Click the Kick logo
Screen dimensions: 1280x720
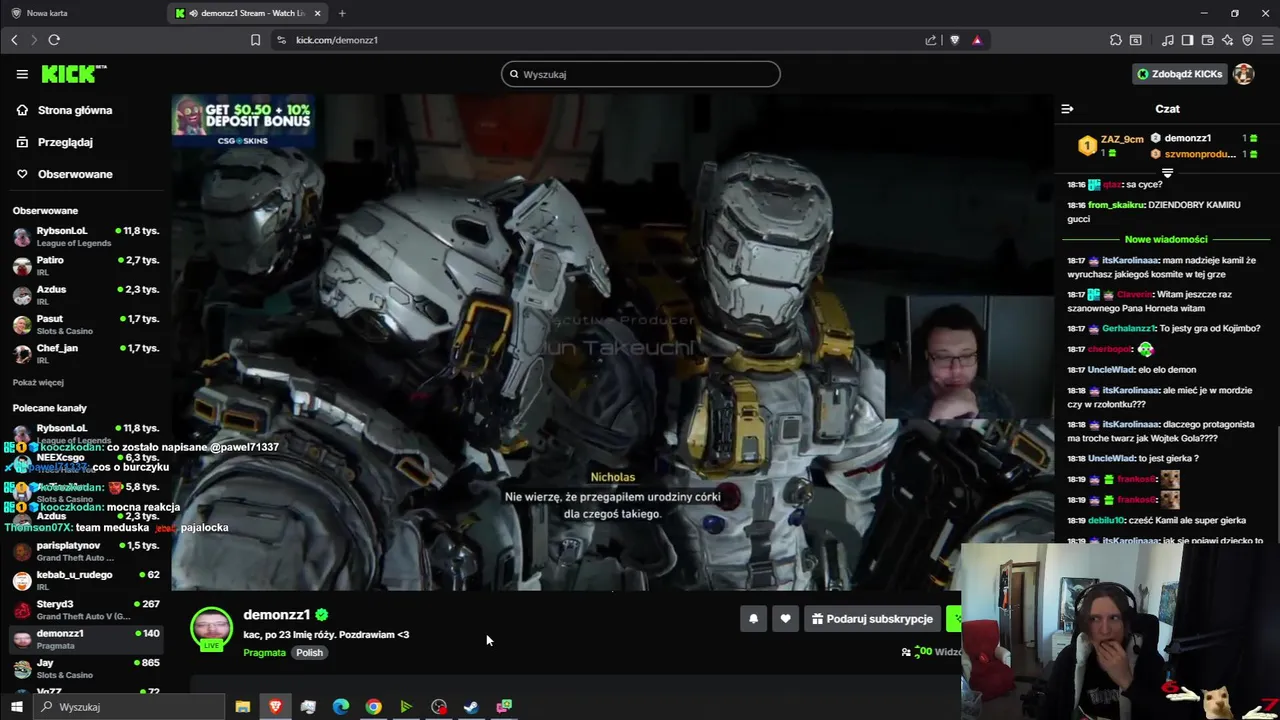point(73,74)
